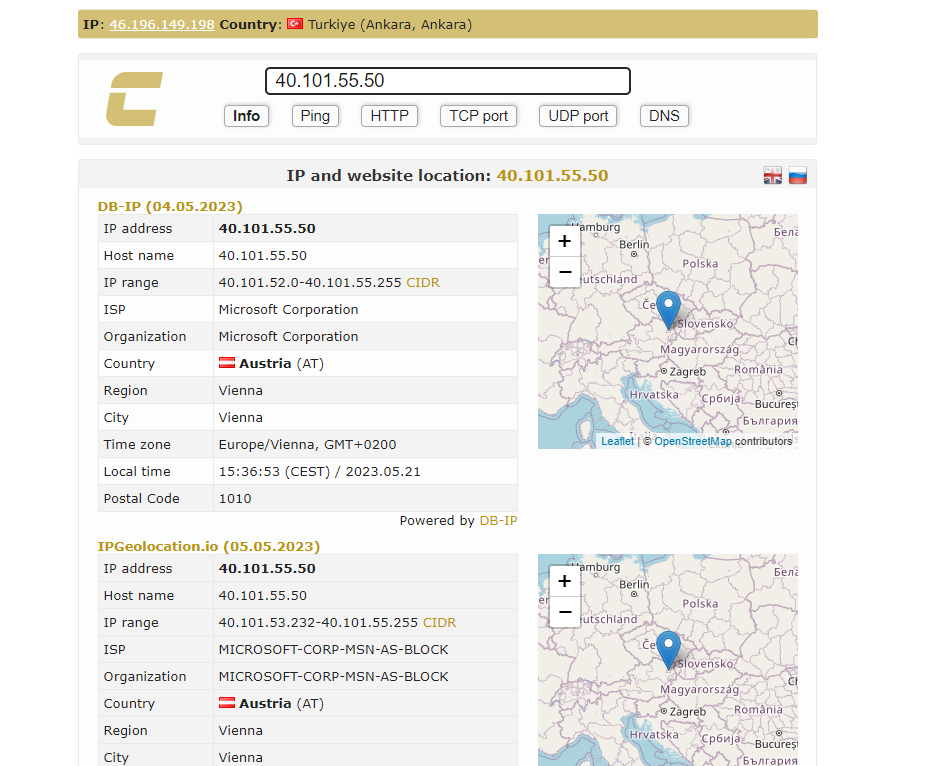Image resolution: width=937 pixels, height=766 pixels.
Task: Open the UDP port check
Action: click(578, 116)
